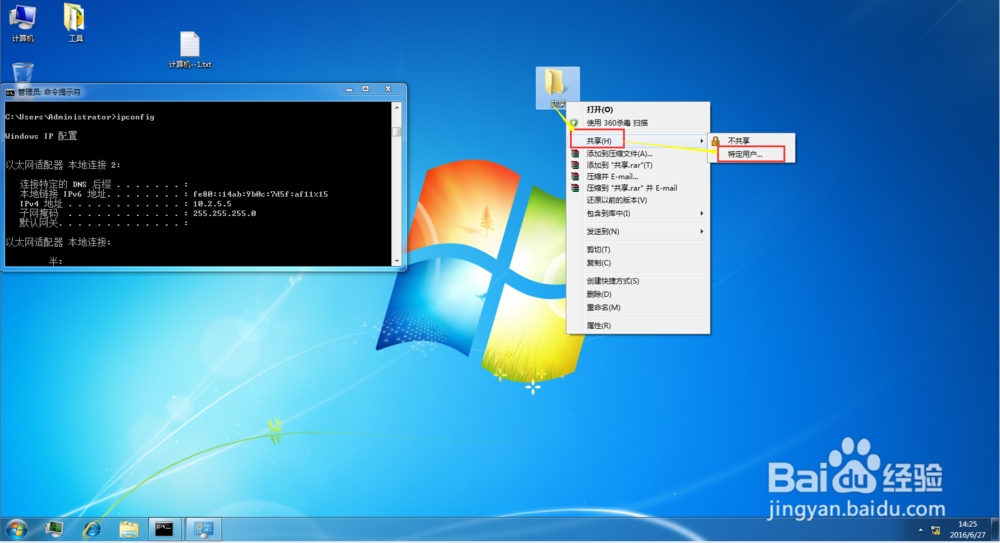Choose 删除(D) in context menu
This screenshot has width=1000, height=543.
[x=638, y=294]
